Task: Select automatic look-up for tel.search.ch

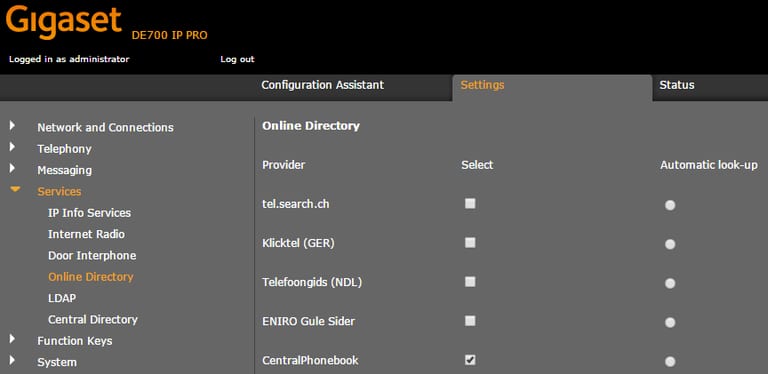Action: coord(670,205)
